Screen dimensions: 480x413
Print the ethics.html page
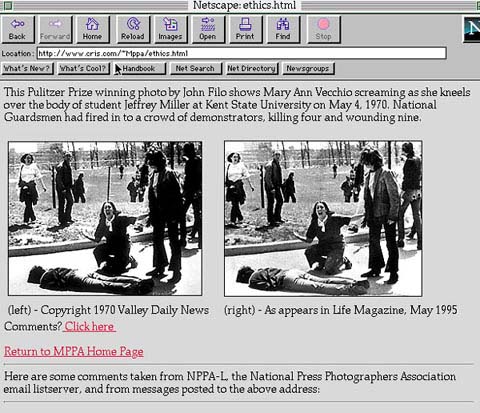coord(245,29)
